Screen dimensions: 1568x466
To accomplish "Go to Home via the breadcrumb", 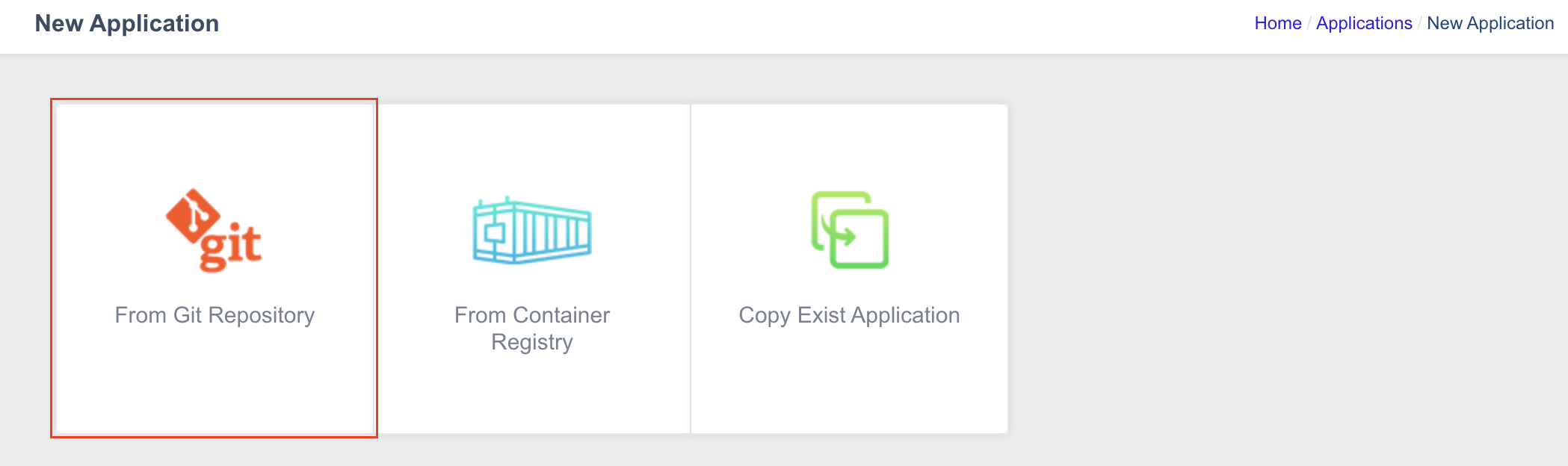I will click(1278, 23).
